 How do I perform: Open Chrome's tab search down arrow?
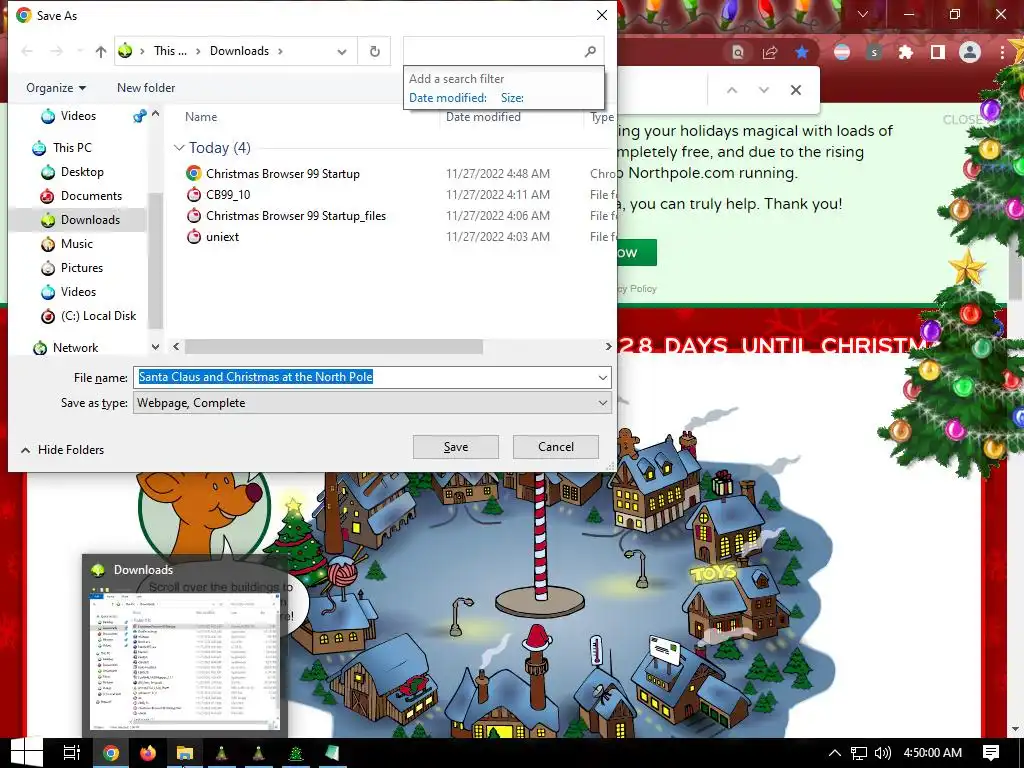pos(863,14)
